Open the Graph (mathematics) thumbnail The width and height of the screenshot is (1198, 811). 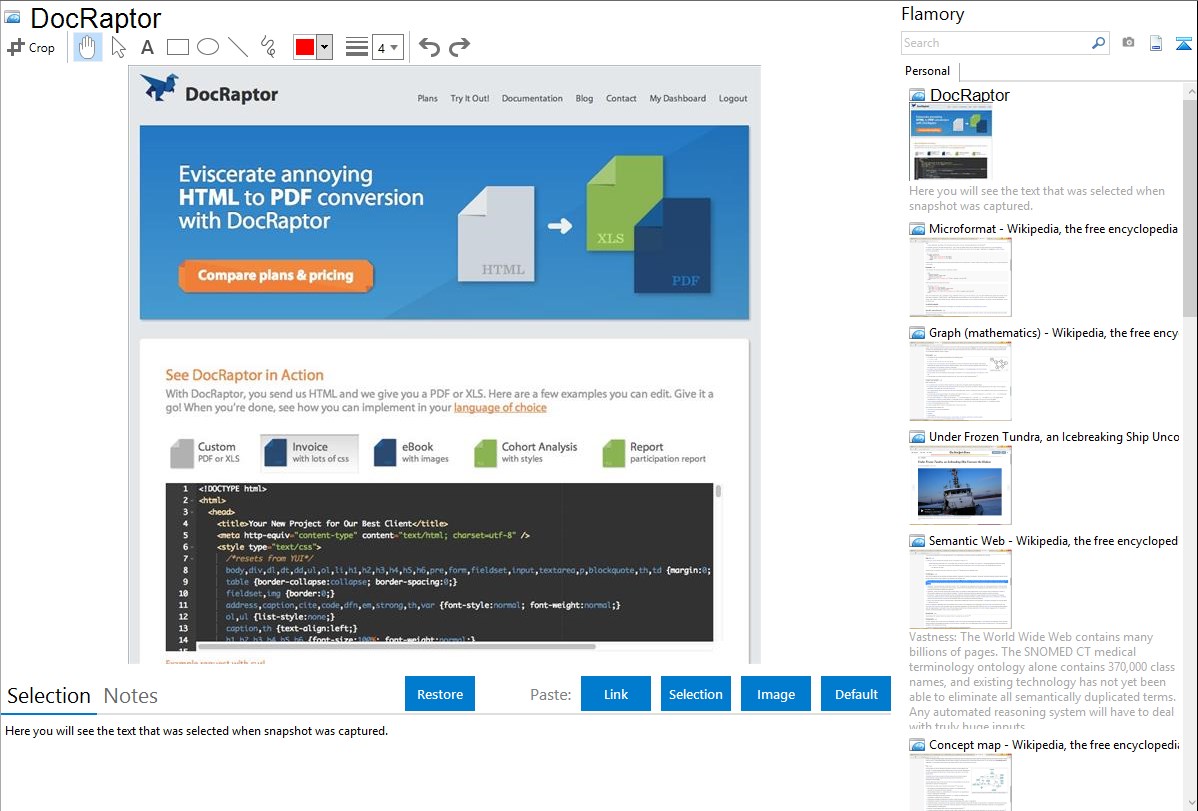coord(960,381)
